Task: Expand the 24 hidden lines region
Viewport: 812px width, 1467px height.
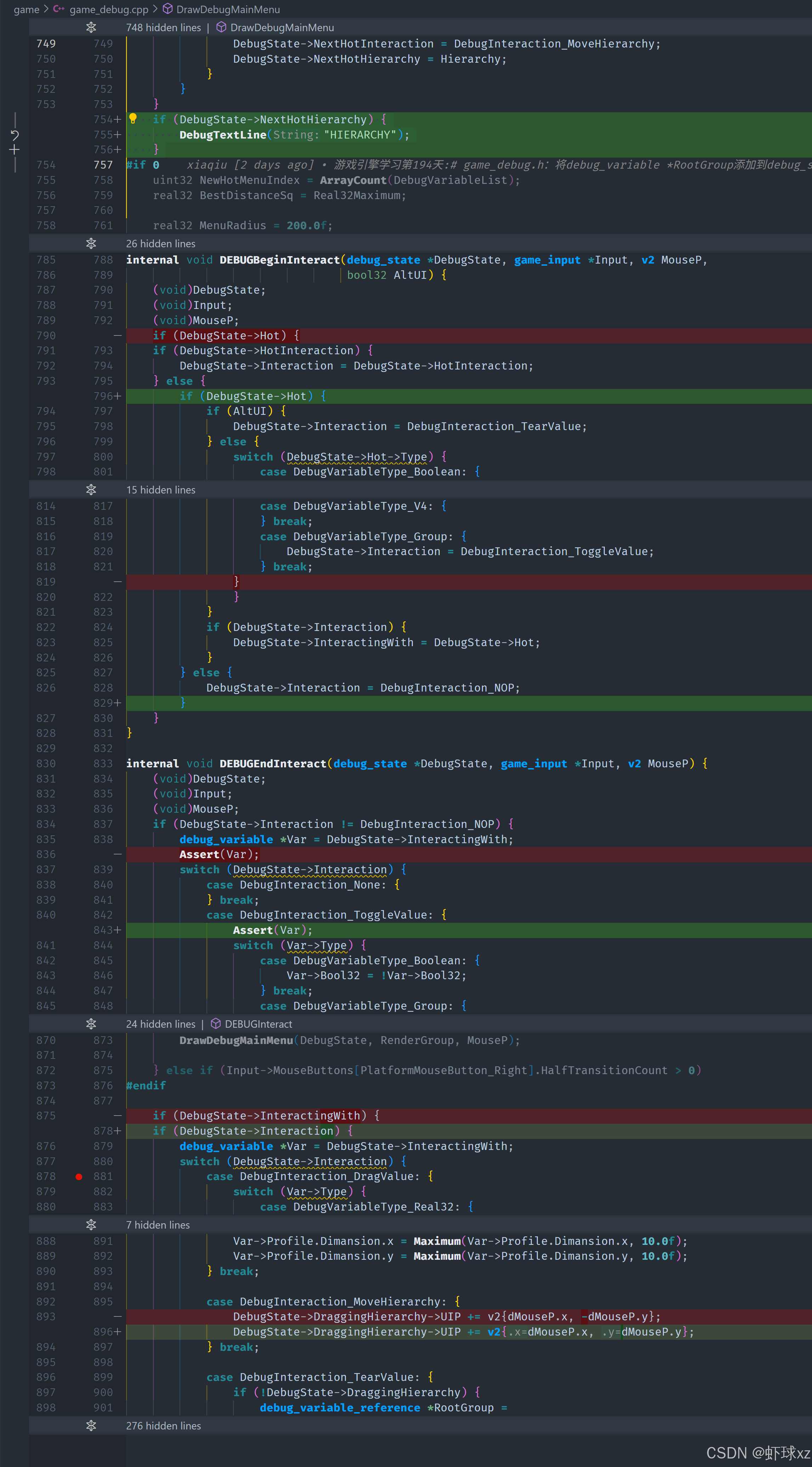Action: 91,1024
